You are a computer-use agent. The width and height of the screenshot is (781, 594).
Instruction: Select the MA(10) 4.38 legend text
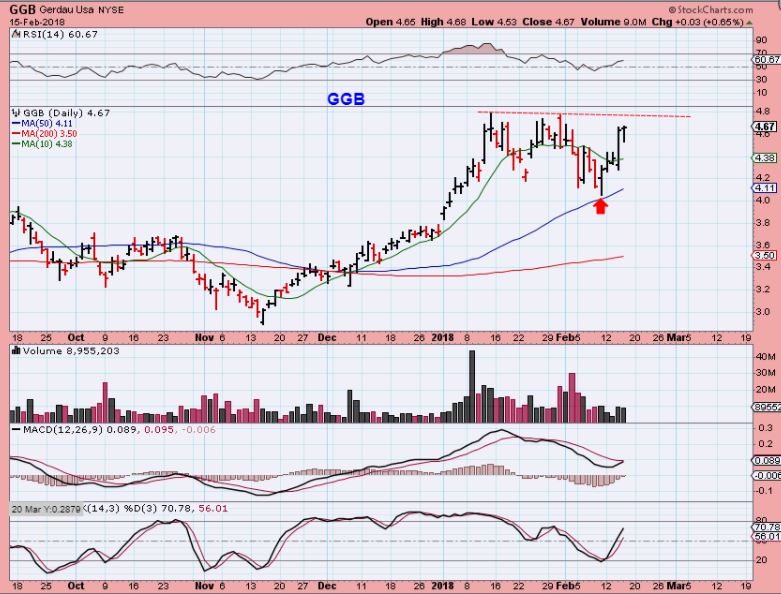tap(47, 144)
